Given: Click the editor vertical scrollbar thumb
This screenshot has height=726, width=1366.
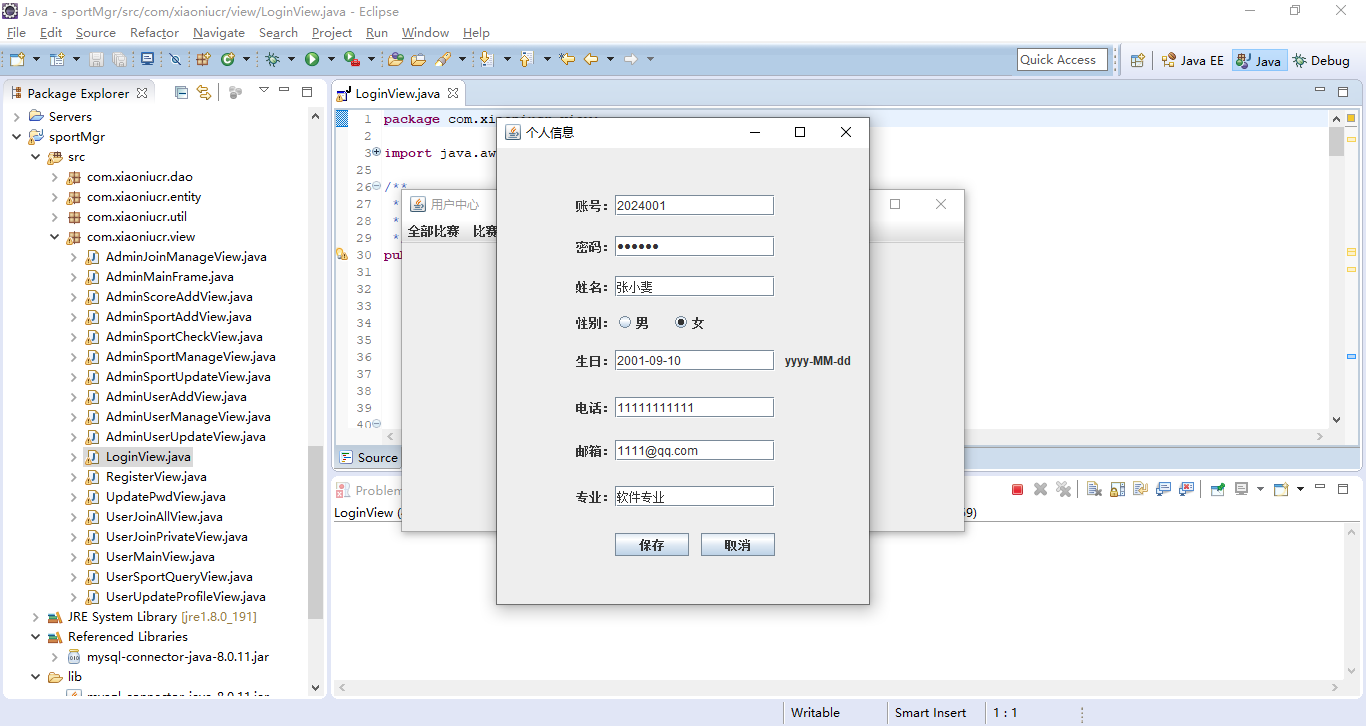Looking at the screenshot, I should point(1336,142).
